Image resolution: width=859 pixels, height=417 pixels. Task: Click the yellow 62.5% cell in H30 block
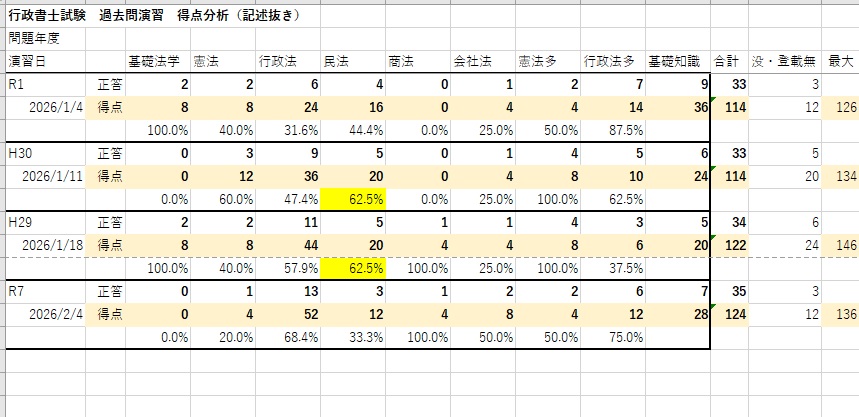tap(352, 198)
